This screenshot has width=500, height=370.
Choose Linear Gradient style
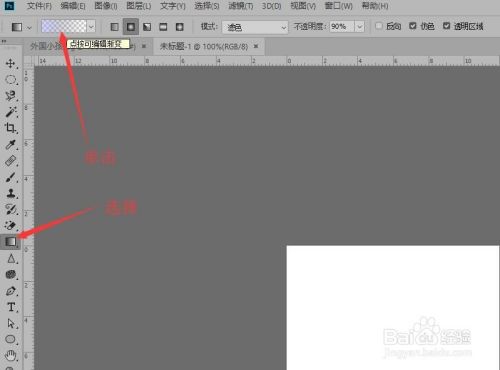(114, 27)
